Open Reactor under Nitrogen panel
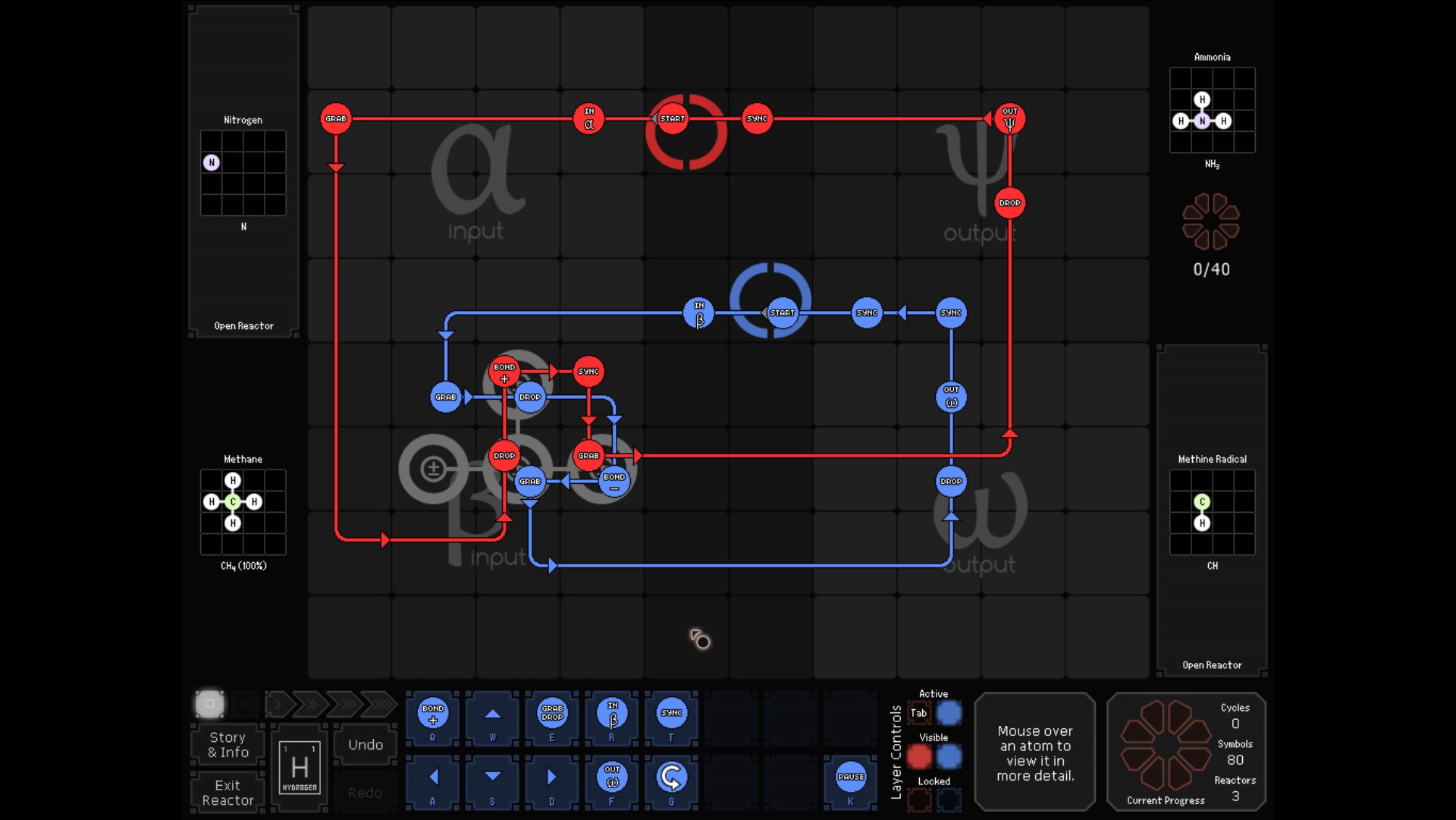This screenshot has width=1456, height=820. [x=243, y=326]
